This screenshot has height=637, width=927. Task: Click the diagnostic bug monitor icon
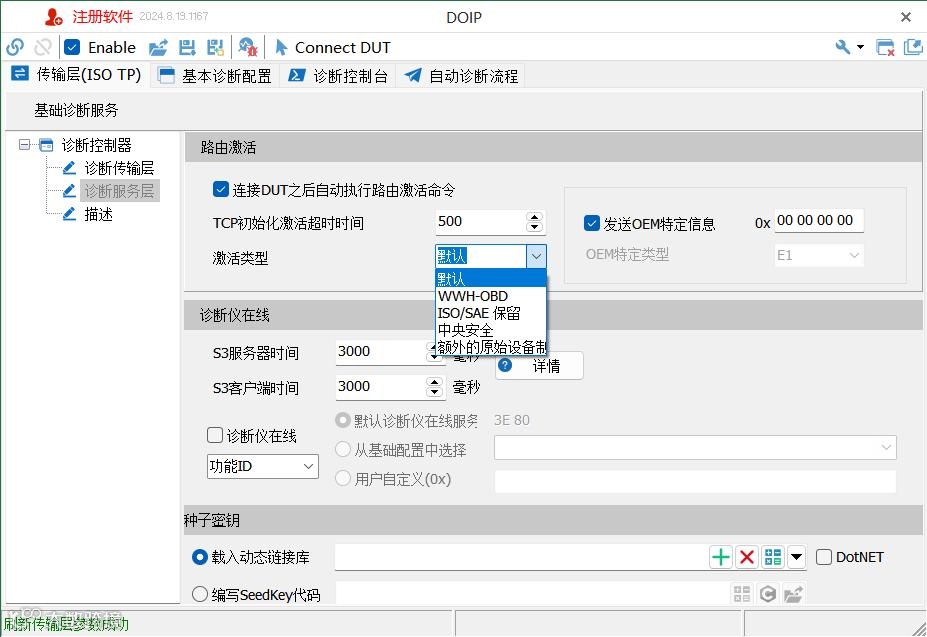248,47
